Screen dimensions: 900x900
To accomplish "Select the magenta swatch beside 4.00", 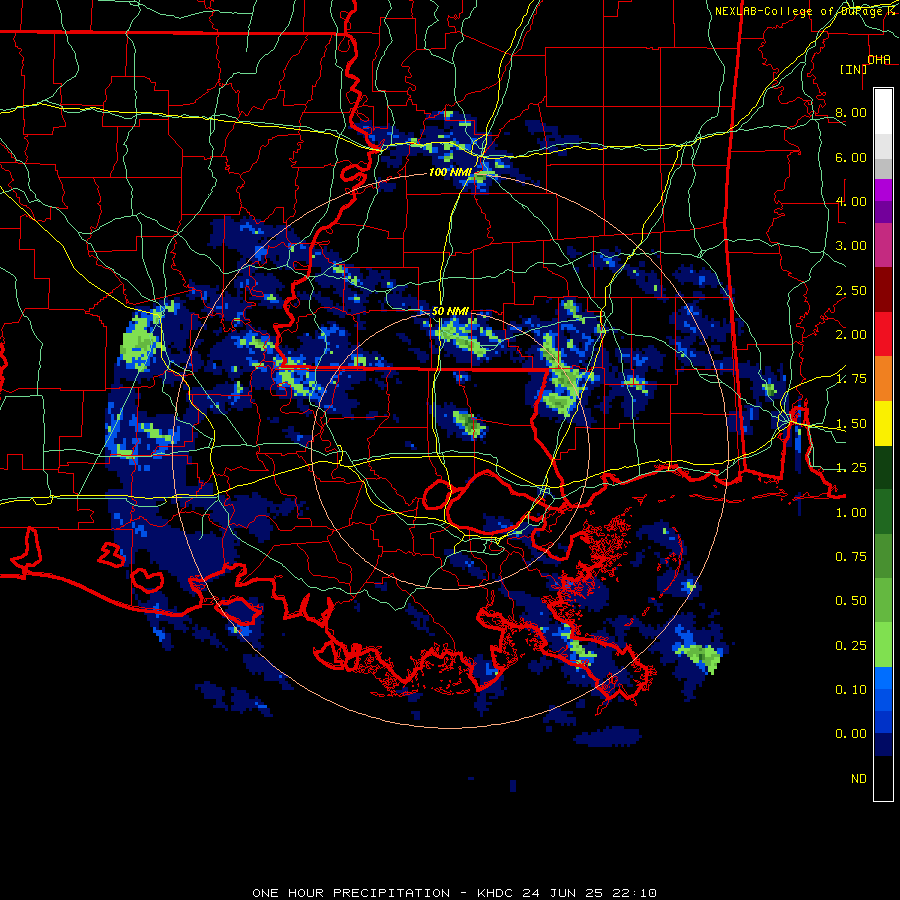I will coord(883,190).
